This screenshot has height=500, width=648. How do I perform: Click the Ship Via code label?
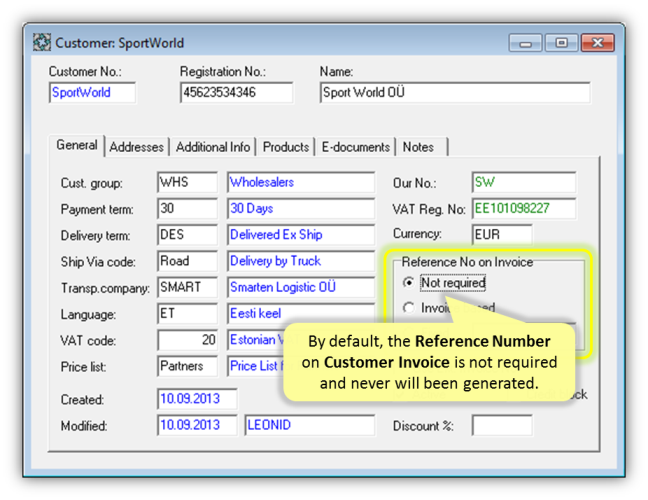pyautogui.click(x=98, y=262)
